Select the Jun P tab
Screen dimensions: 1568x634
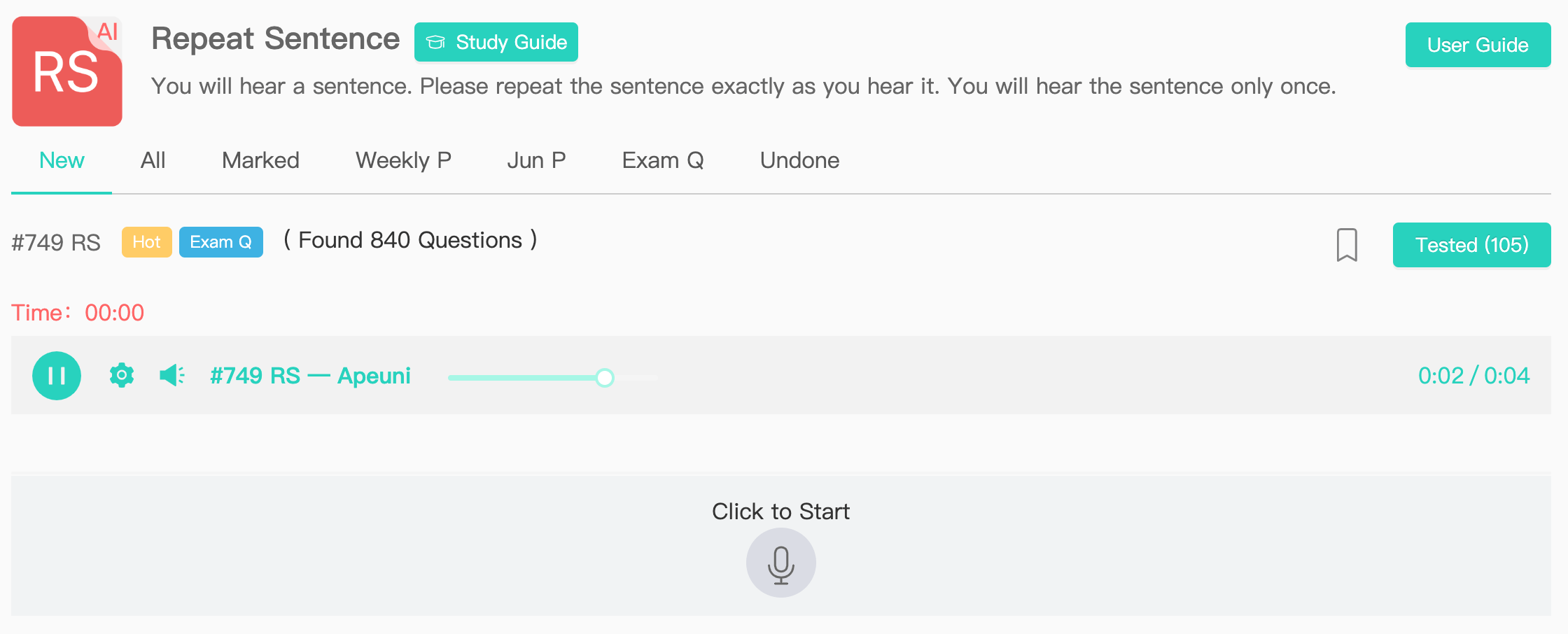click(x=536, y=160)
